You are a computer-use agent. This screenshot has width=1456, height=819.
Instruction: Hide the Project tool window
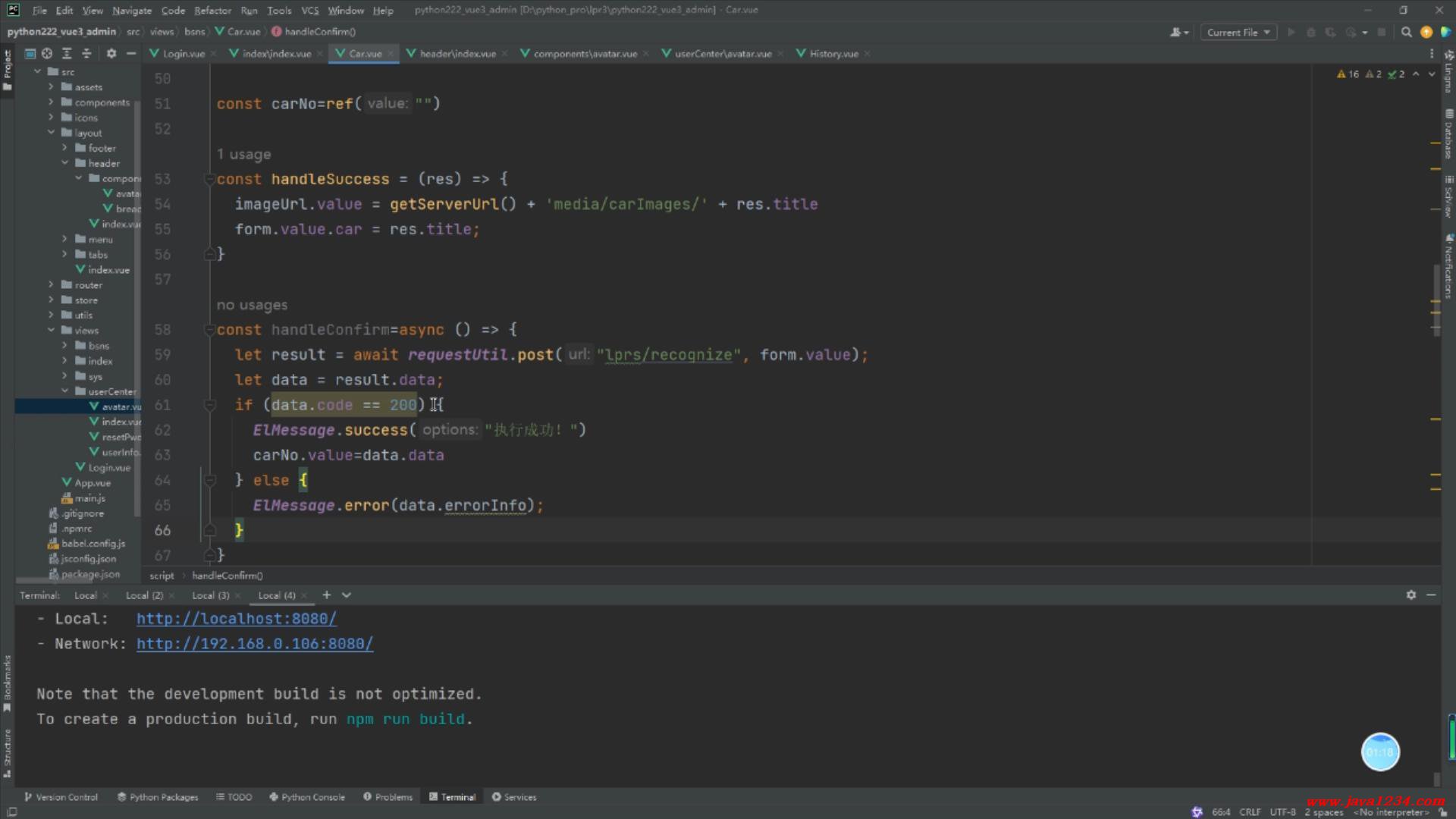click(131, 53)
